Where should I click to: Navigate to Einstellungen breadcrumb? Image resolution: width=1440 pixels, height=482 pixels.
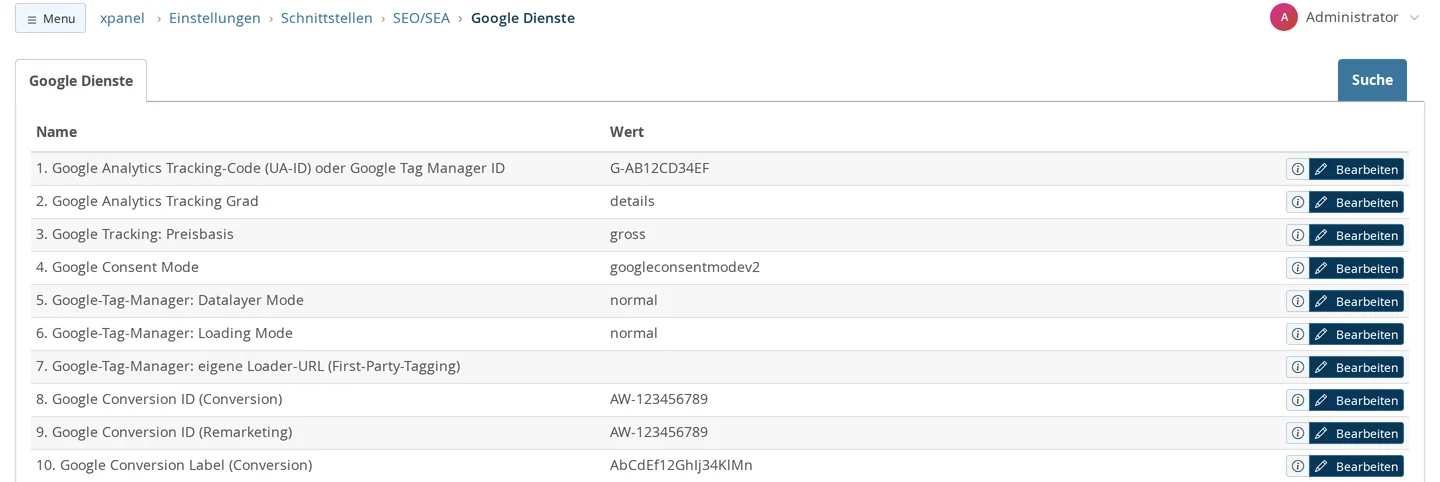pyautogui.click(x=215, y=18)
